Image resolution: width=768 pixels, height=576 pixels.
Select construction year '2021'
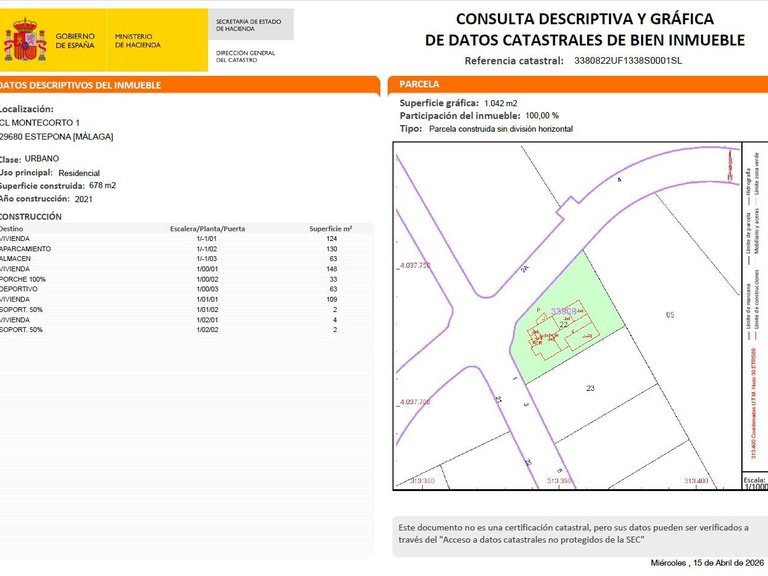pos(83,199)
